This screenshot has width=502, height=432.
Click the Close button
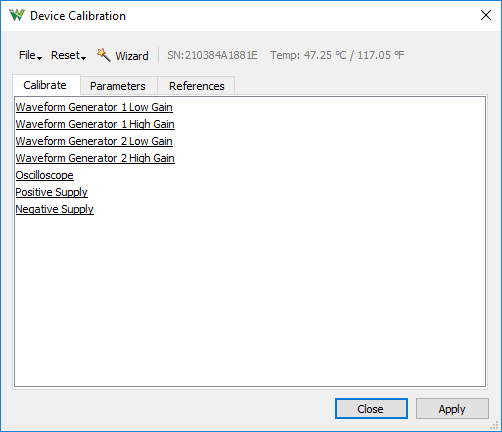[x=371, y=409]
